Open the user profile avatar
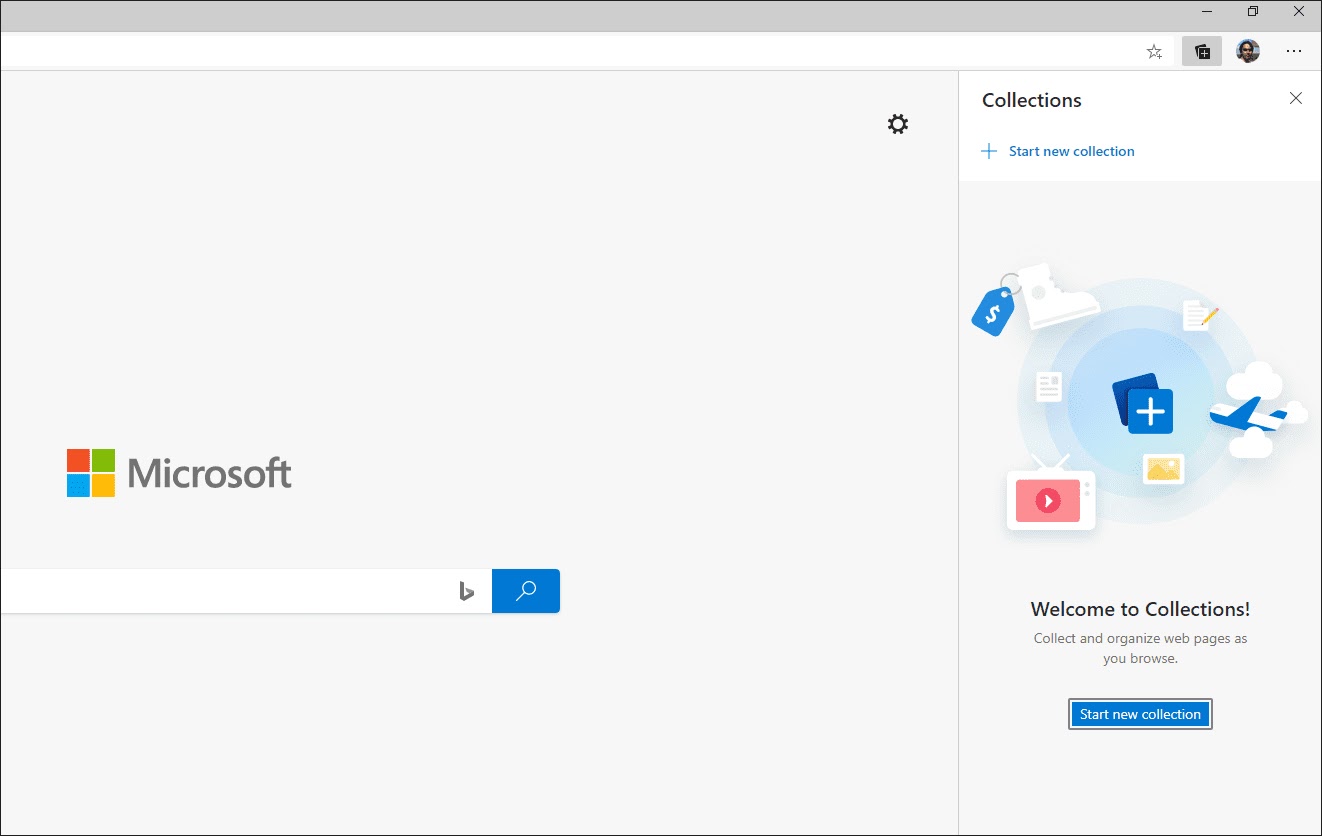Screen dimensions: 1322x836 [1248, 51]
